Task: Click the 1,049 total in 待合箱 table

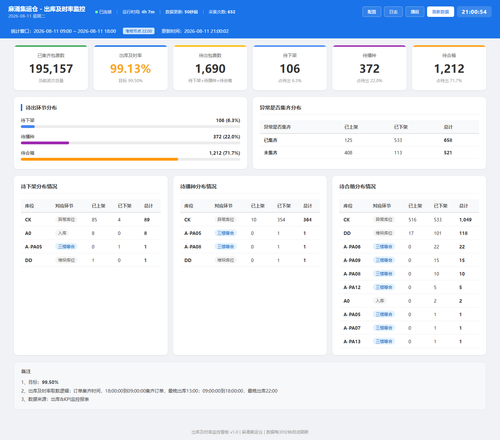Action: coord(465,220)
